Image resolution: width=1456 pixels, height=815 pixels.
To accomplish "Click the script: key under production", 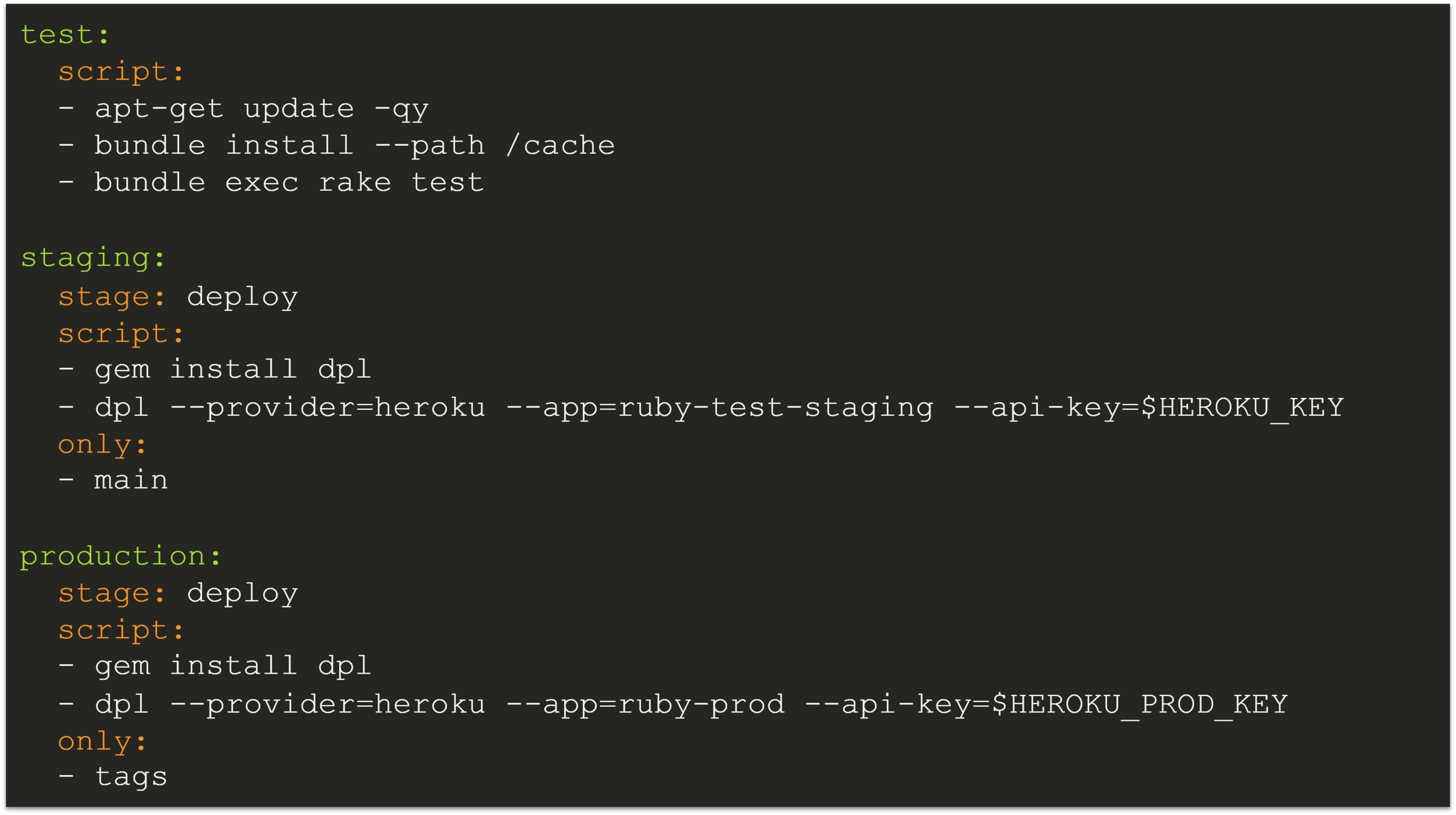I will coord(121,631).
